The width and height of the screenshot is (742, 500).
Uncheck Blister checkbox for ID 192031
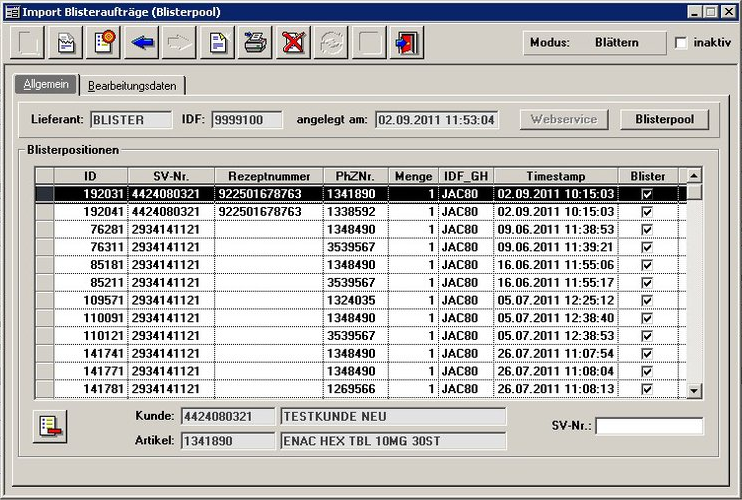click(647, 194)
